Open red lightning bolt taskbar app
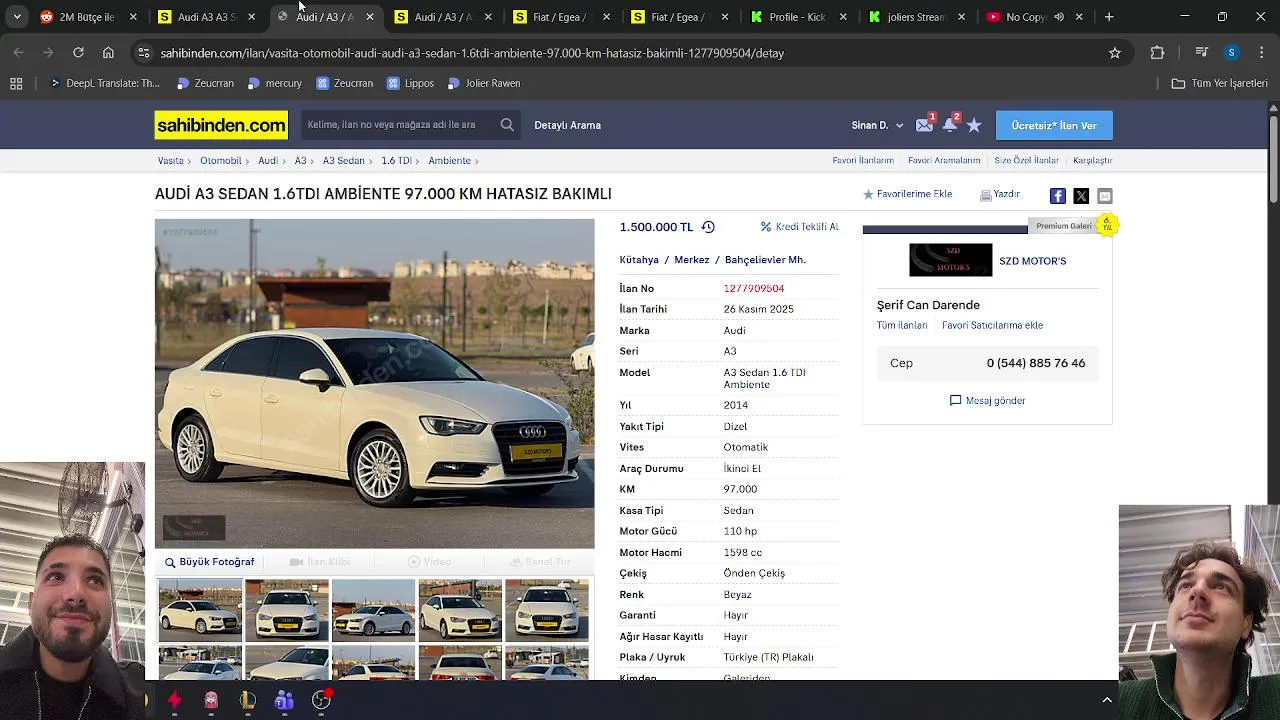This screenshot has height=720, width=1280. [174, 701]
